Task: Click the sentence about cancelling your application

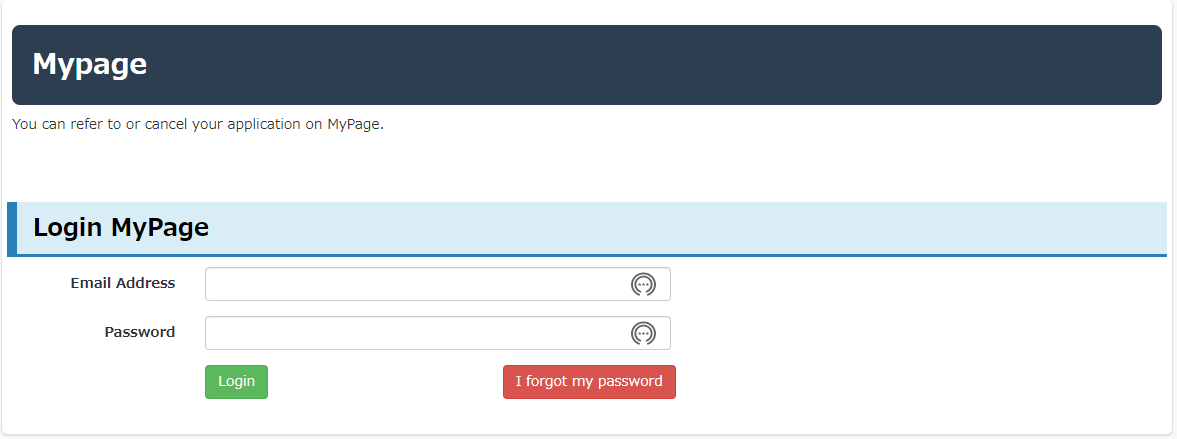Action: tap(198, 125)
